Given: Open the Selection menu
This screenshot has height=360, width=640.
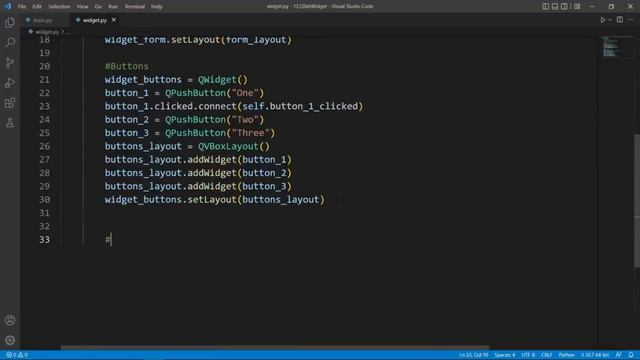Looking at the screenshot, I should point(59,7).
